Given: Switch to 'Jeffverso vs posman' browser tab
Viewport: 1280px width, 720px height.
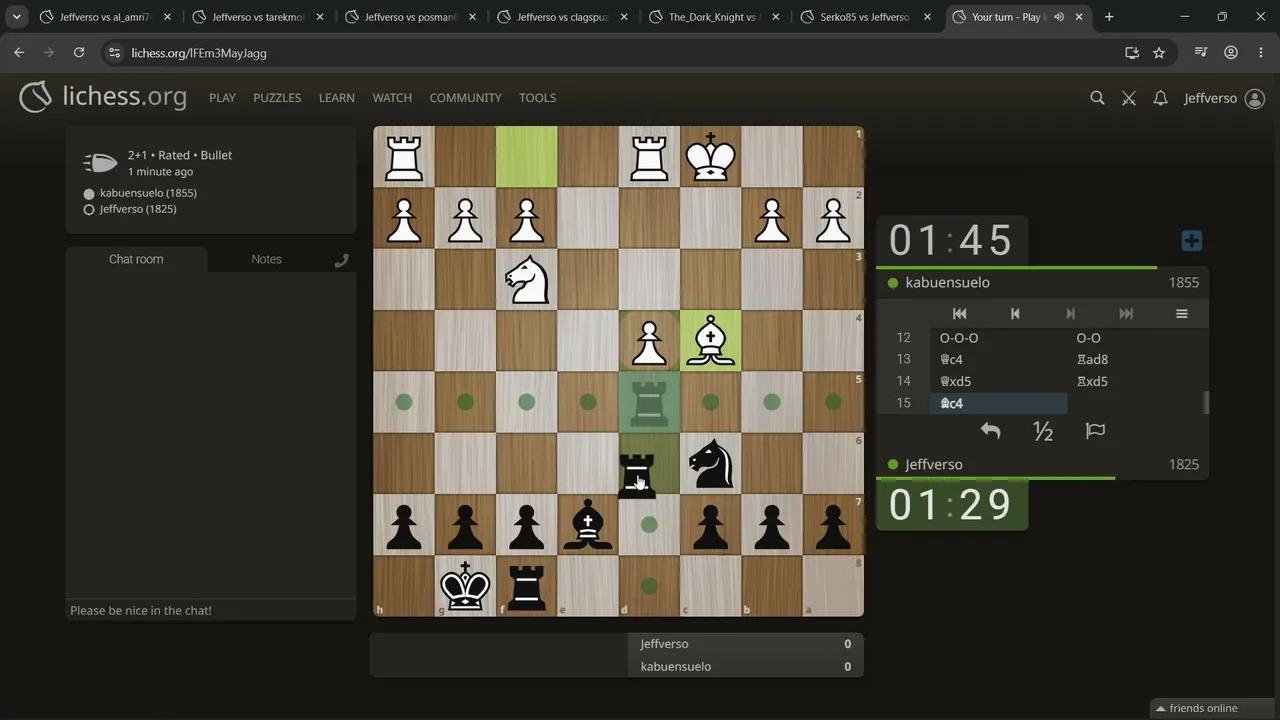Looking at the screenshot, I should coord(409,17).
